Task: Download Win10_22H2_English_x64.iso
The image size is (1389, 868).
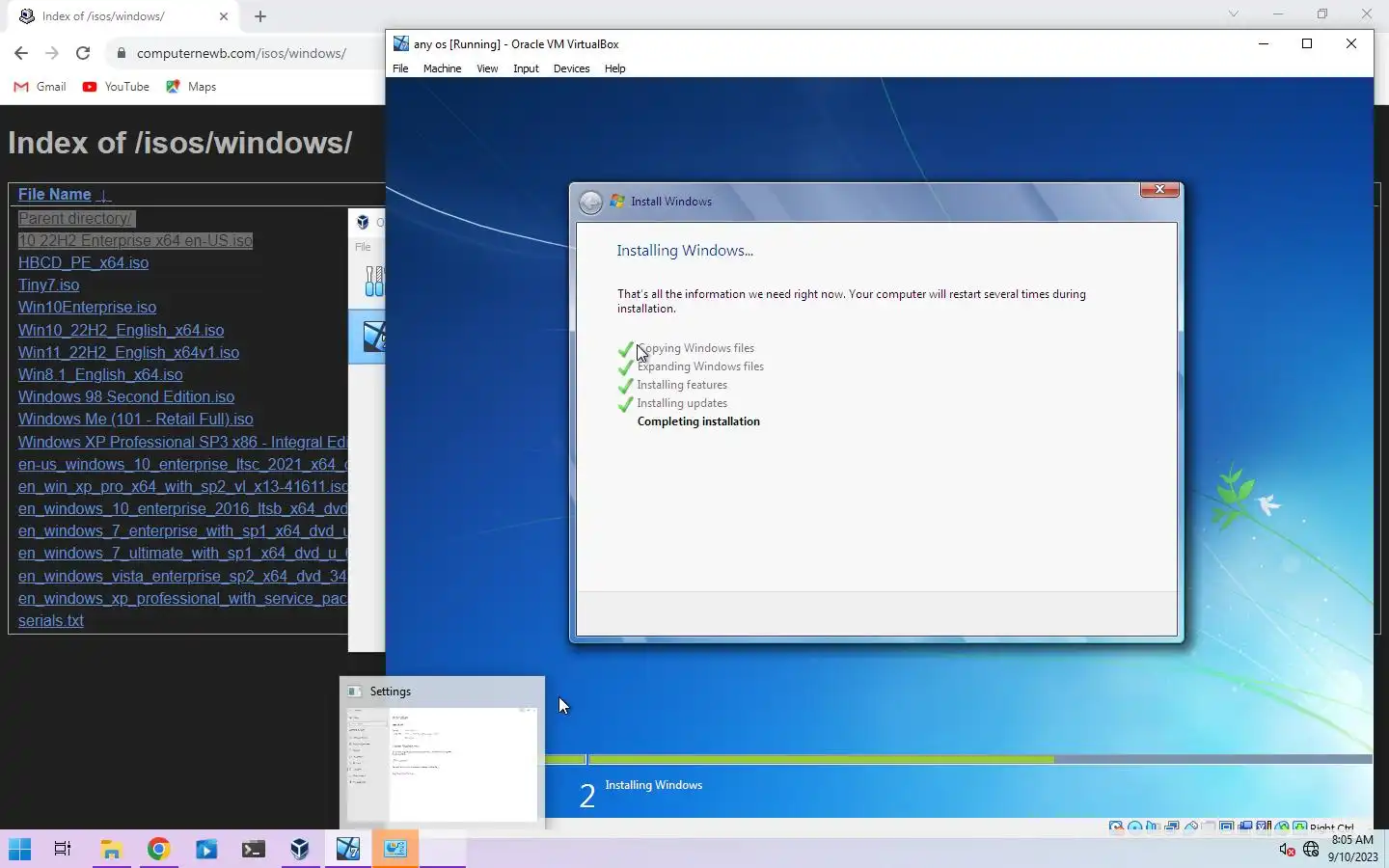Action: pyautogui.click(x=121, y=330)
